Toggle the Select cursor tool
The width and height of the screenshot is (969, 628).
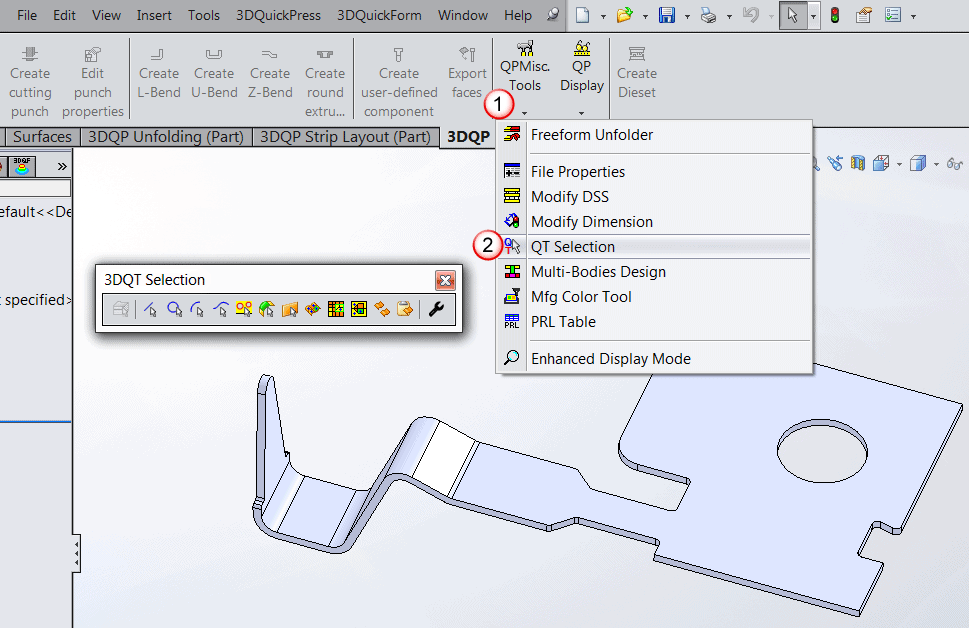tap(793, 15)
